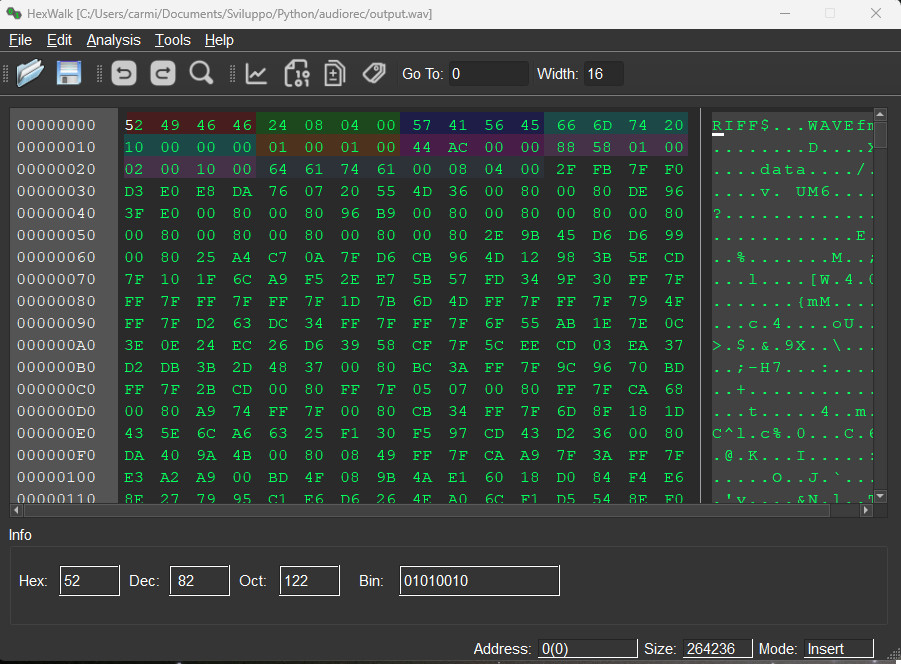Select offset 00000000 in address column
Viewport: 901px width, 664px height.
56,125
